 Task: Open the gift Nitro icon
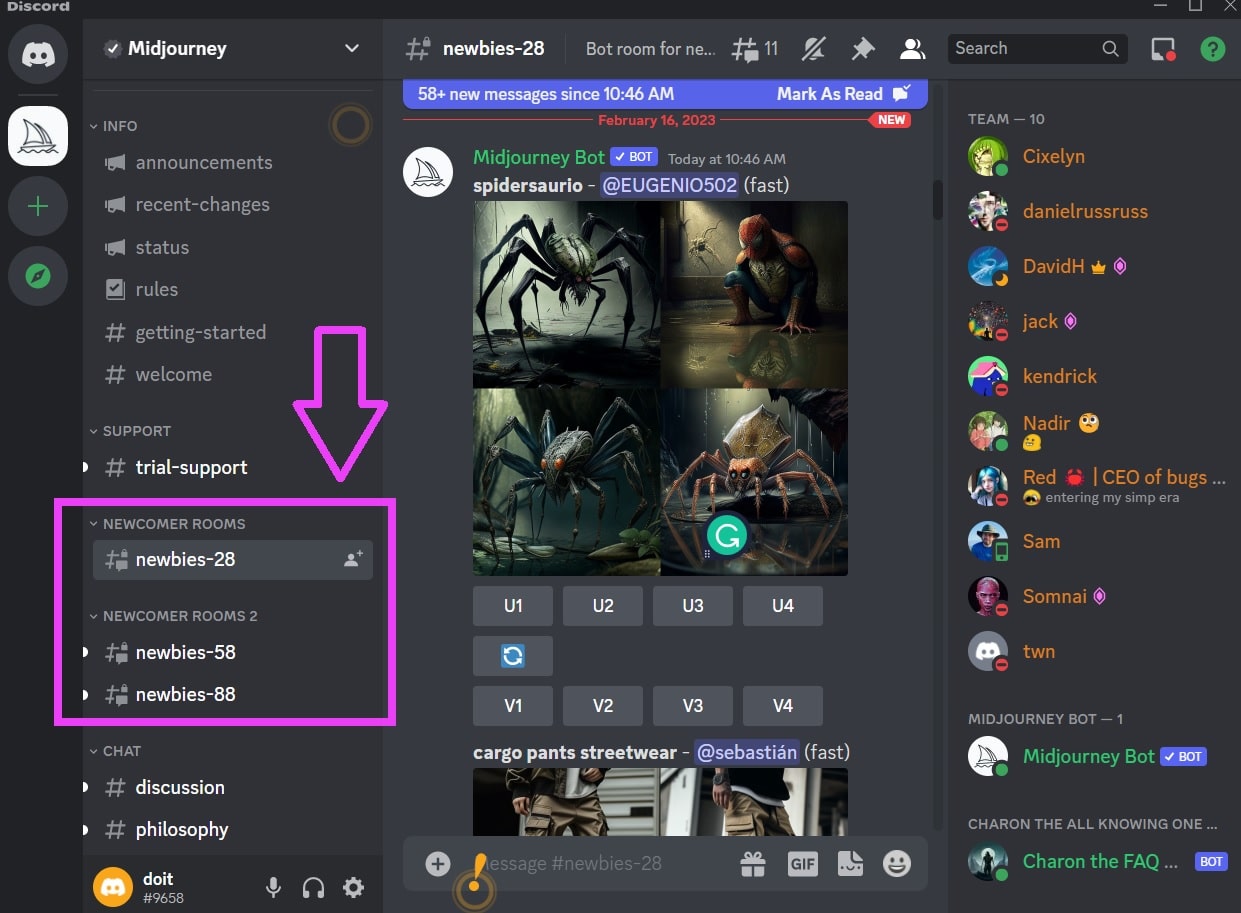click(x=752, y=864)
